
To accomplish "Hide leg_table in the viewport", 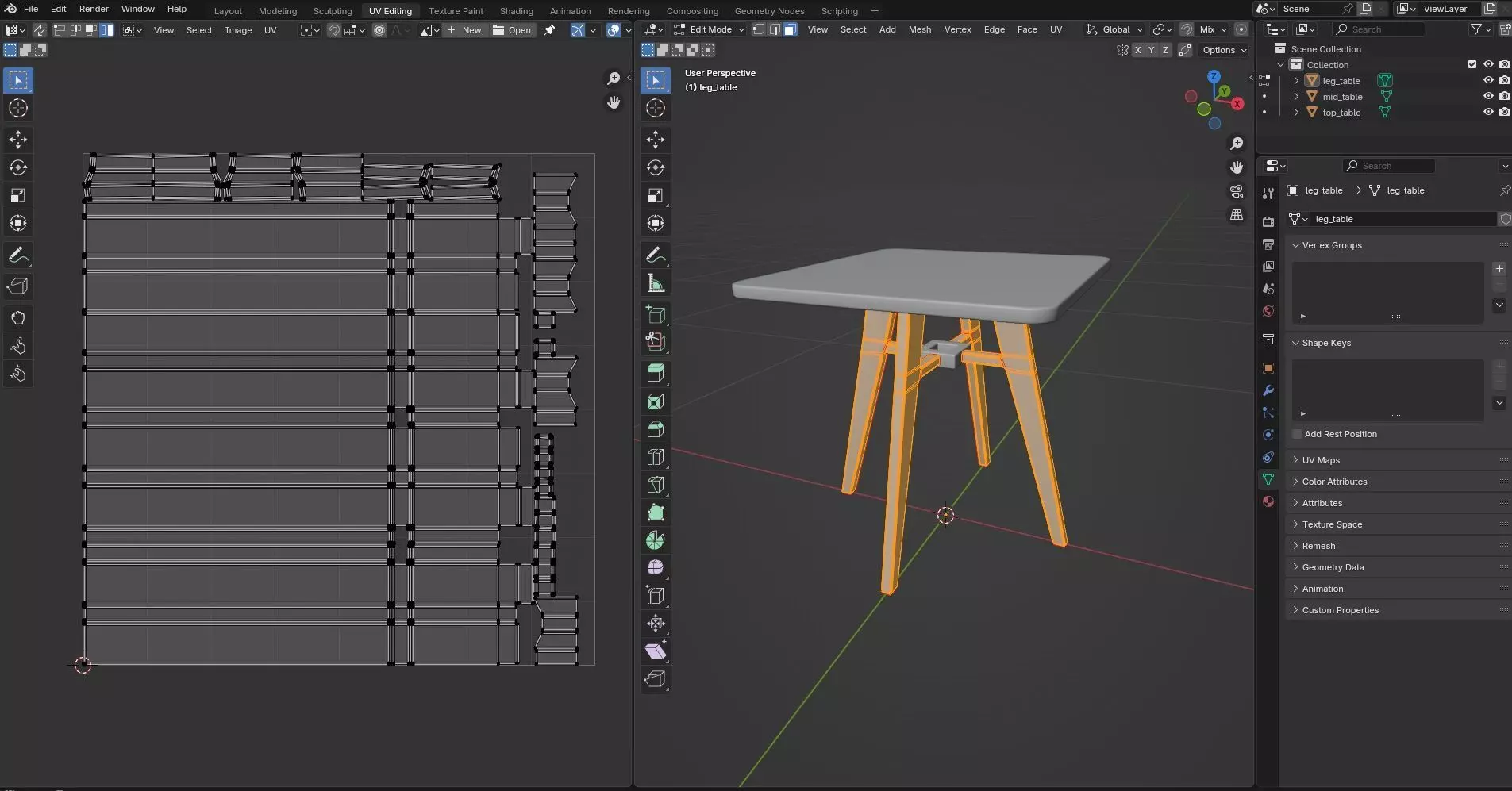I will 1488,80.
